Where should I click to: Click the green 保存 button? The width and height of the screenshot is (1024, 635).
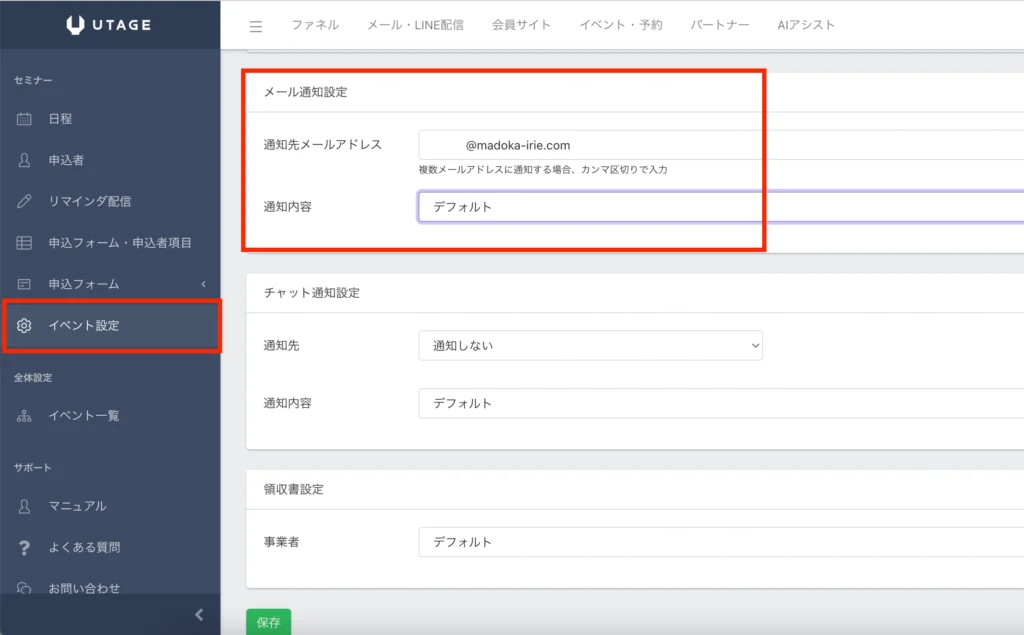click(x=268, y=622)
